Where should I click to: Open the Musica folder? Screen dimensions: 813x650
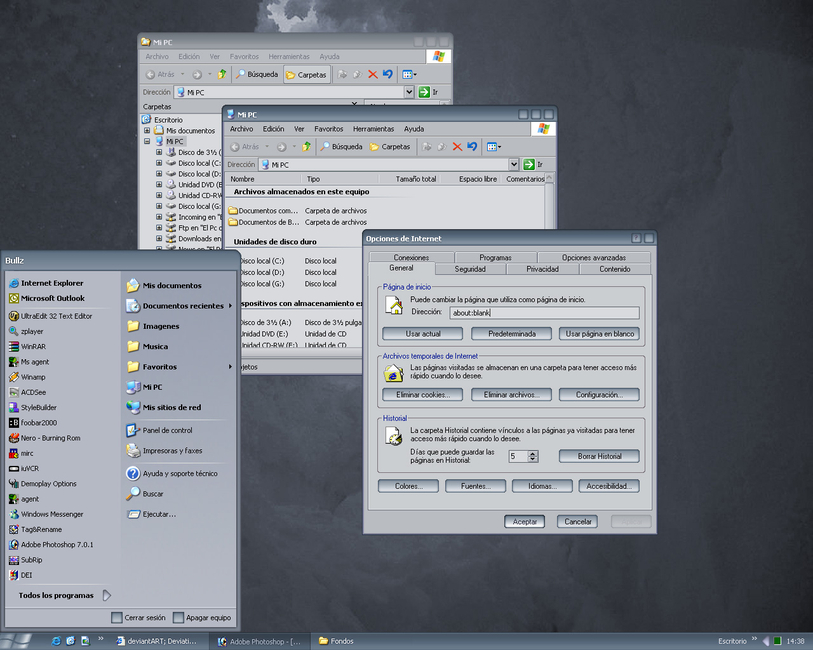click(147, 346)
